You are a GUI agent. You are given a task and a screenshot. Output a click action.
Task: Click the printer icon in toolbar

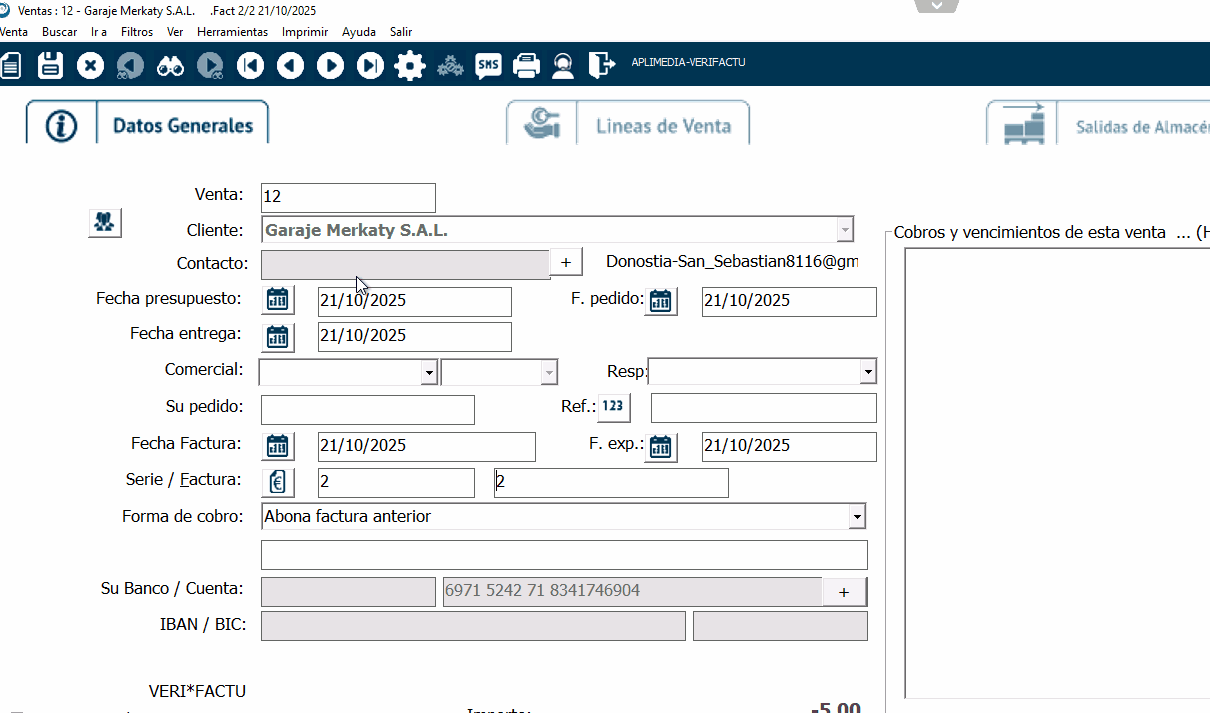(x=526, y=66)
